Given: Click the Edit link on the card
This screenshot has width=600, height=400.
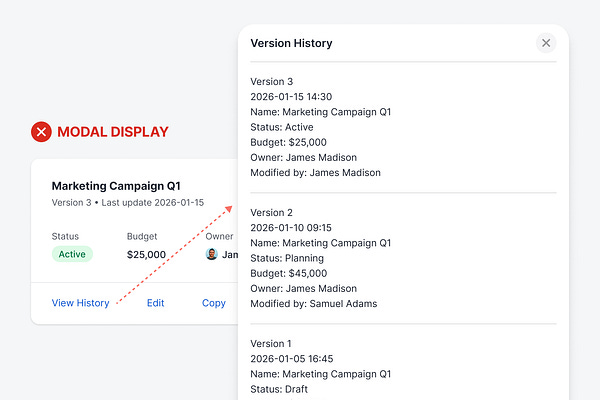Looking at the screenshot, I should pos(155,303).
